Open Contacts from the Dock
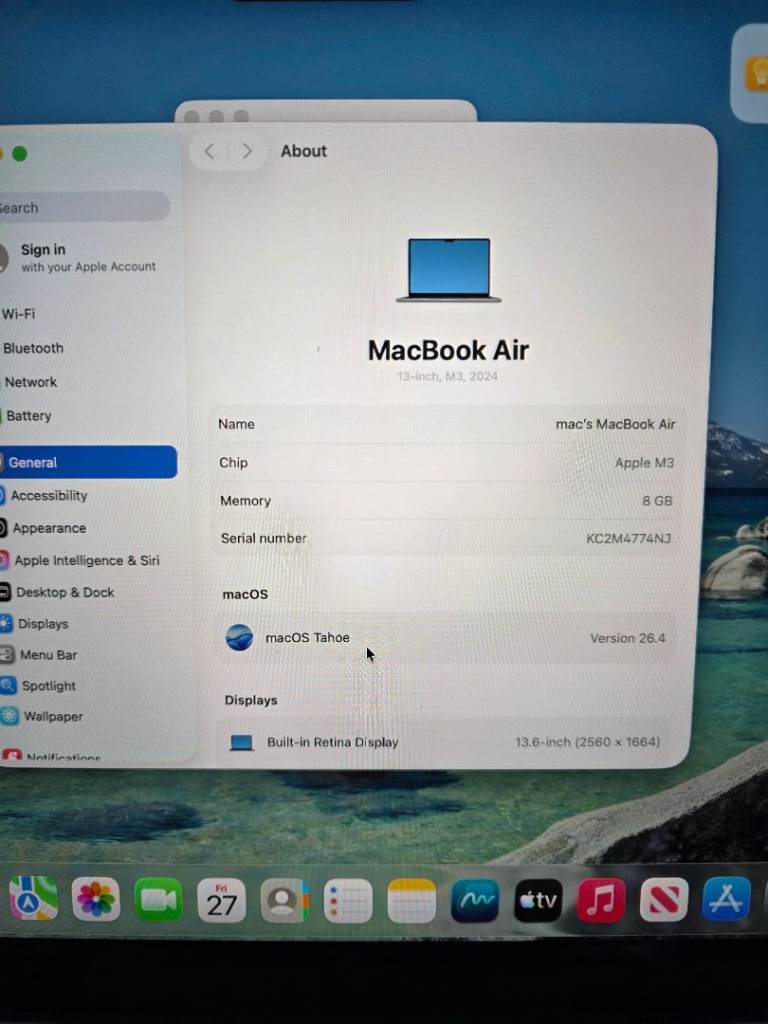The image size is (768, 1024). coord(285,901)
